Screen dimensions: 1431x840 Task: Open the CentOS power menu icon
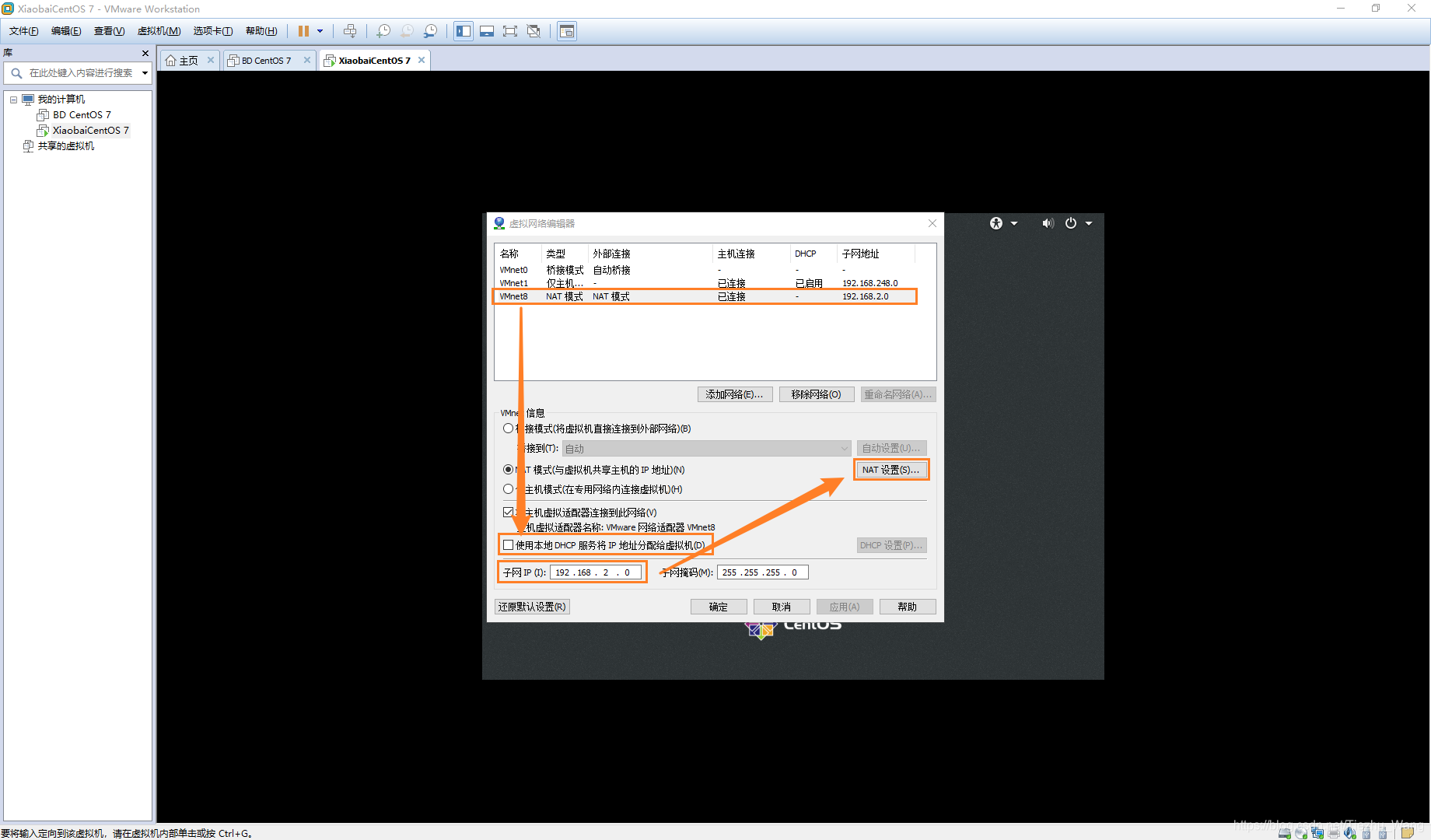tap(1071, 223)
